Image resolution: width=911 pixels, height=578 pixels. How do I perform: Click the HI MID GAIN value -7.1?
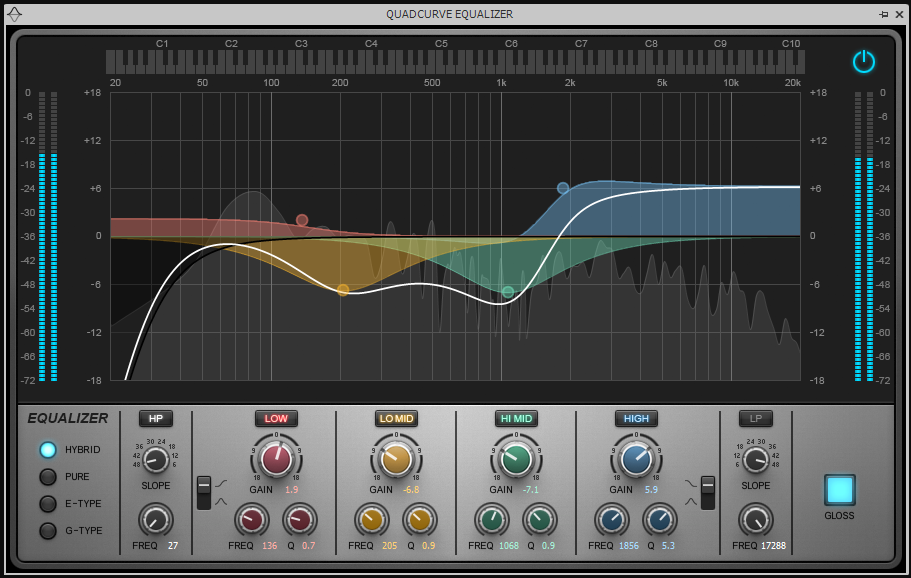pos(530,490)
